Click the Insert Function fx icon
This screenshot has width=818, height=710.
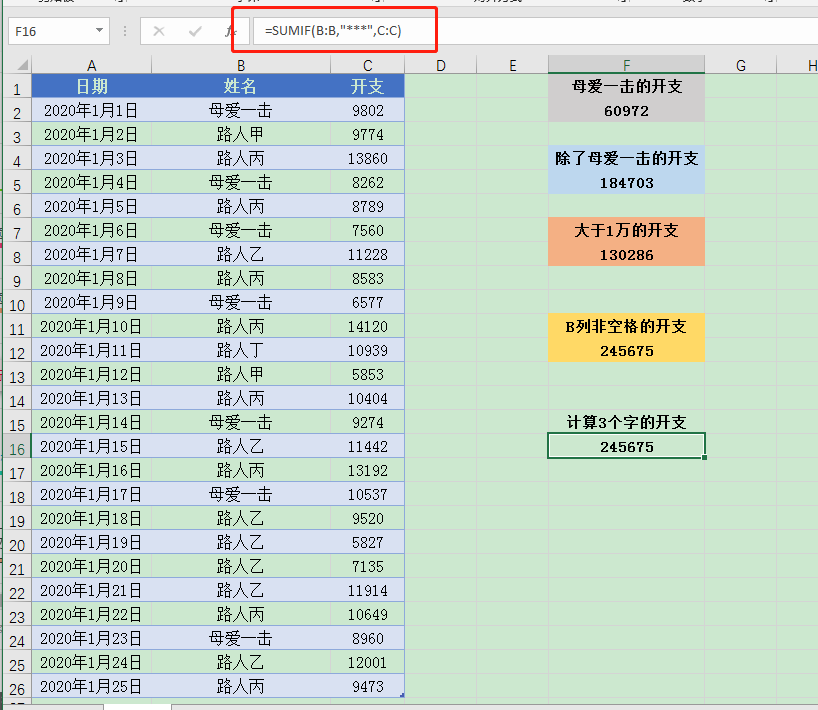coord(230,31)
